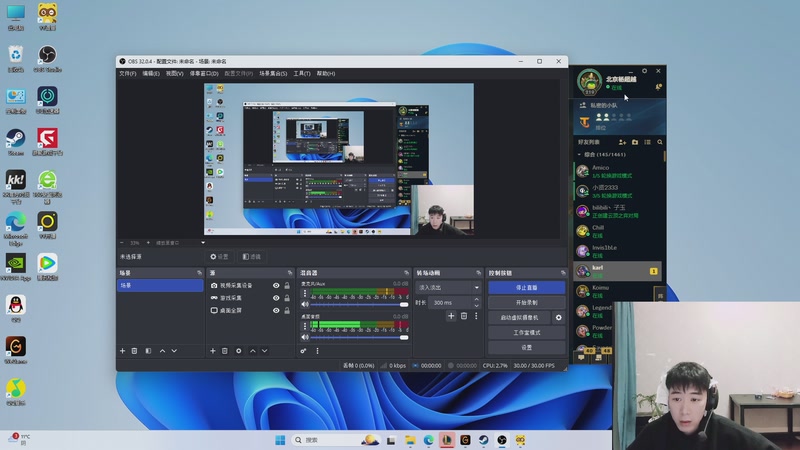The height and width of the screenshot is (450, 800).
Task: Adjust the Mic/Aux volume slider
Action: point(360,305)
